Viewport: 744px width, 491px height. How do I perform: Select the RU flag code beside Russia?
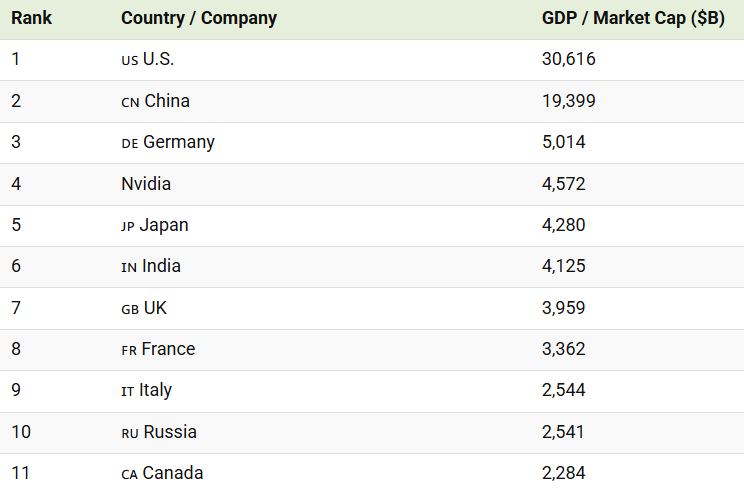(130, 433)
